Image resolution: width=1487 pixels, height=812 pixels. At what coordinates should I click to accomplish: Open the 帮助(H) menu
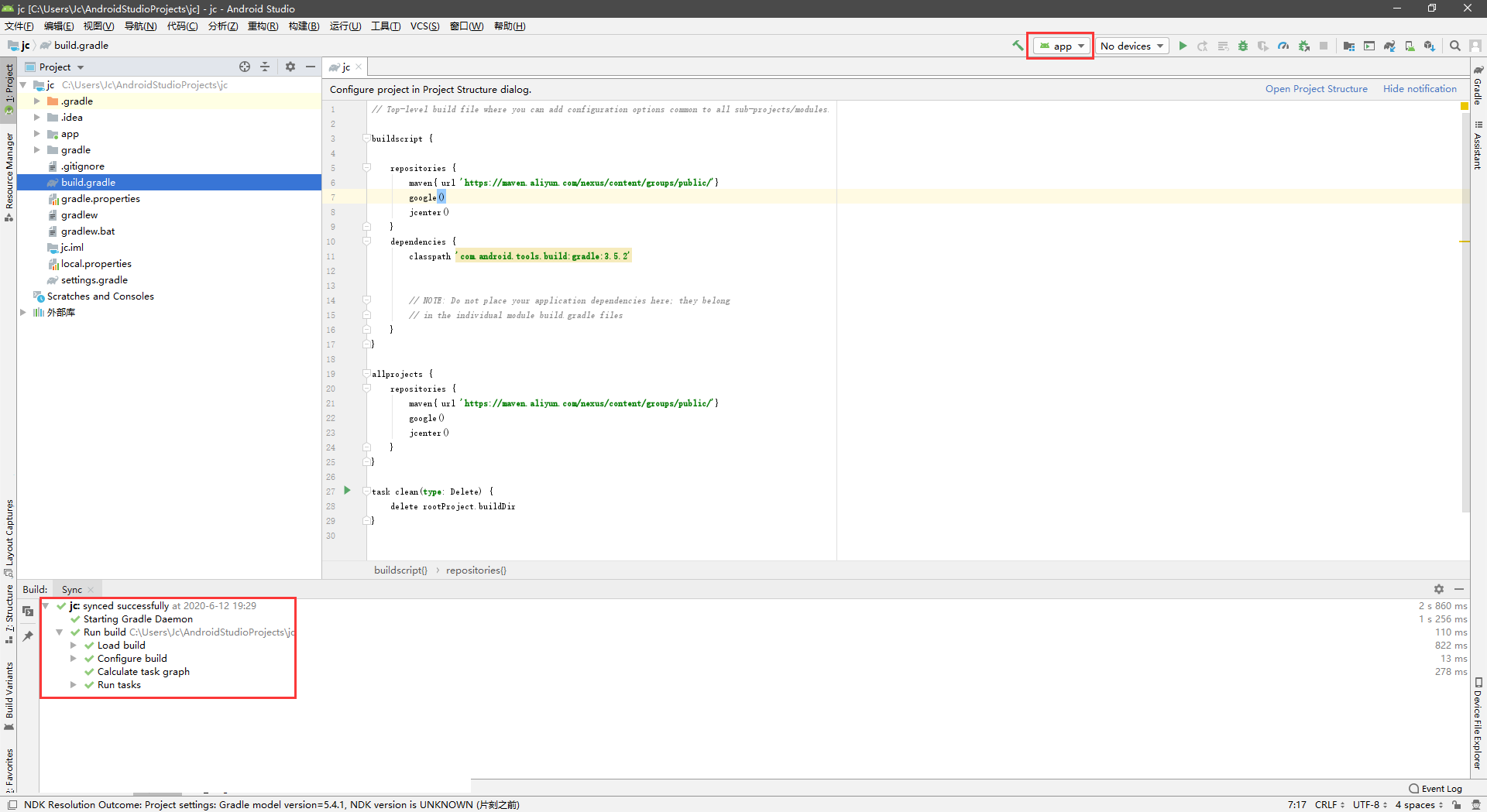pos(510,26)
